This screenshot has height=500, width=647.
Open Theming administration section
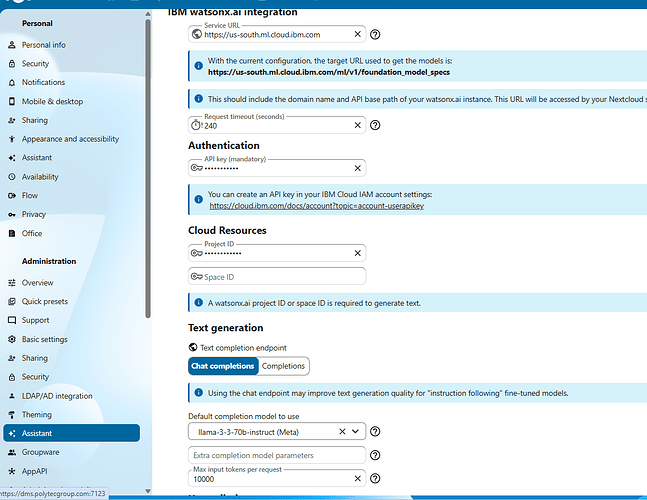pyautogui.click(x=37, y=414)
